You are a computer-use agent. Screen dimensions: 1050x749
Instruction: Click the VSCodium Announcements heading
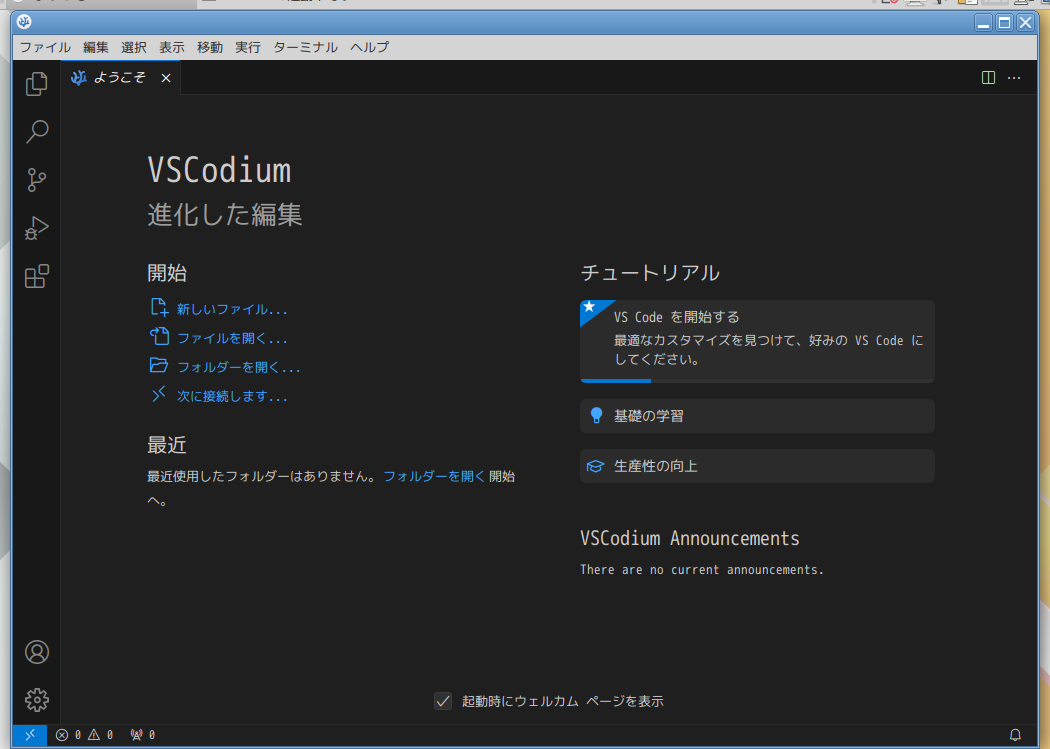(690, 538)
